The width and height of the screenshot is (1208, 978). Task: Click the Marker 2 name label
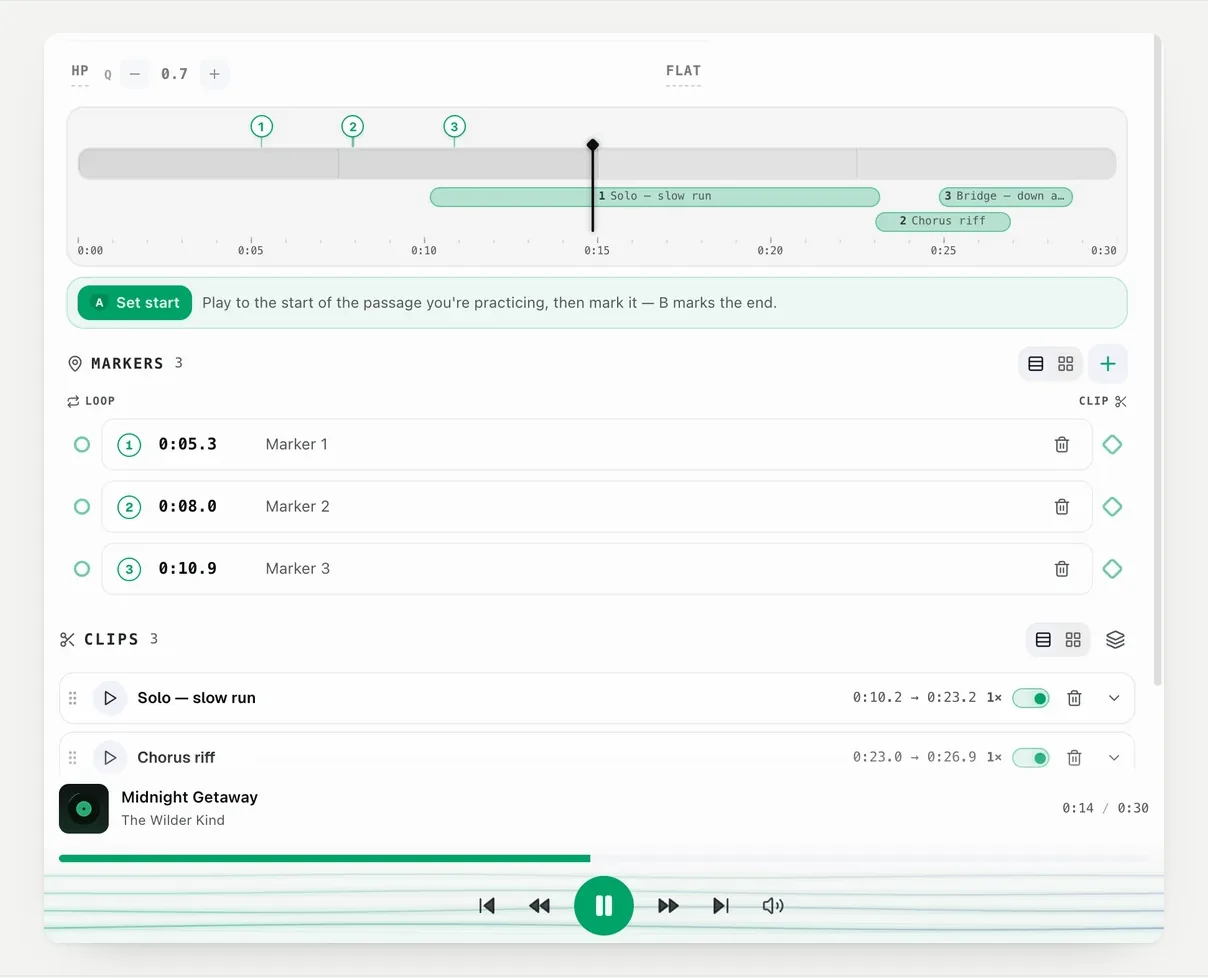[297, 507]
